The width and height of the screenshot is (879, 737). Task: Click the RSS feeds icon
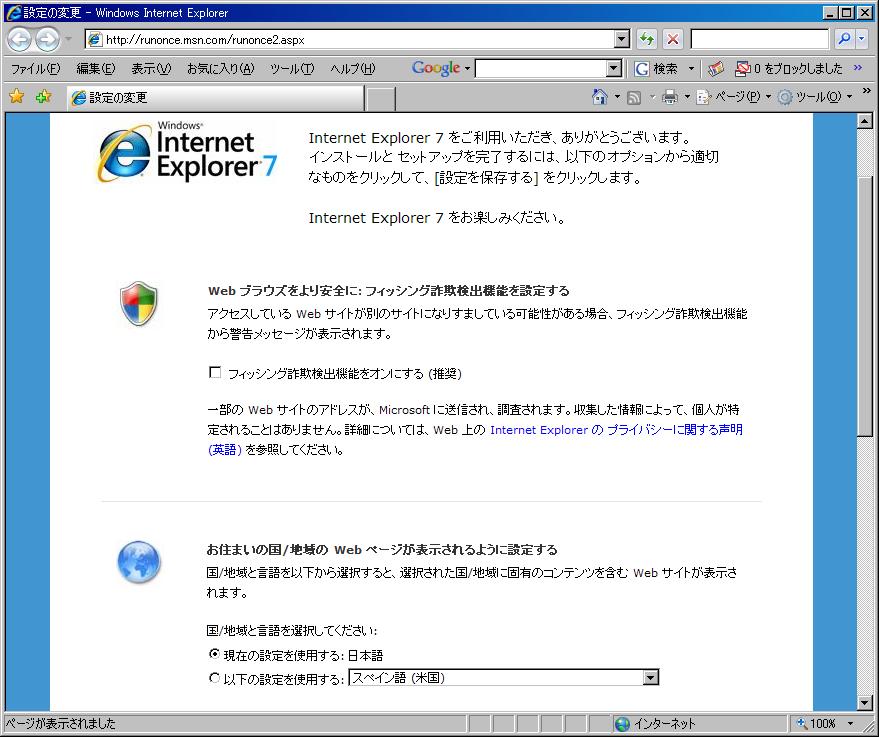point(634,98)
